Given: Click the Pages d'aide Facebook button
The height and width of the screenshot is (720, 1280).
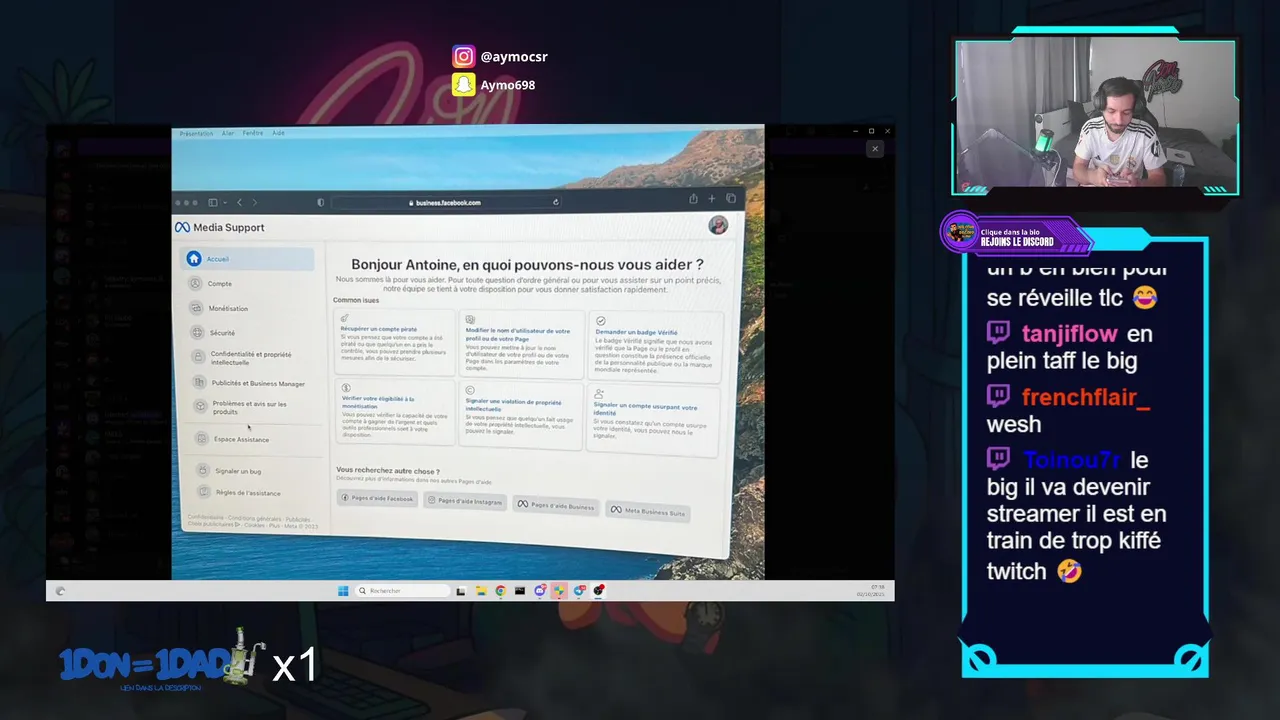Looking at the screenshot, I should point(377,498).
